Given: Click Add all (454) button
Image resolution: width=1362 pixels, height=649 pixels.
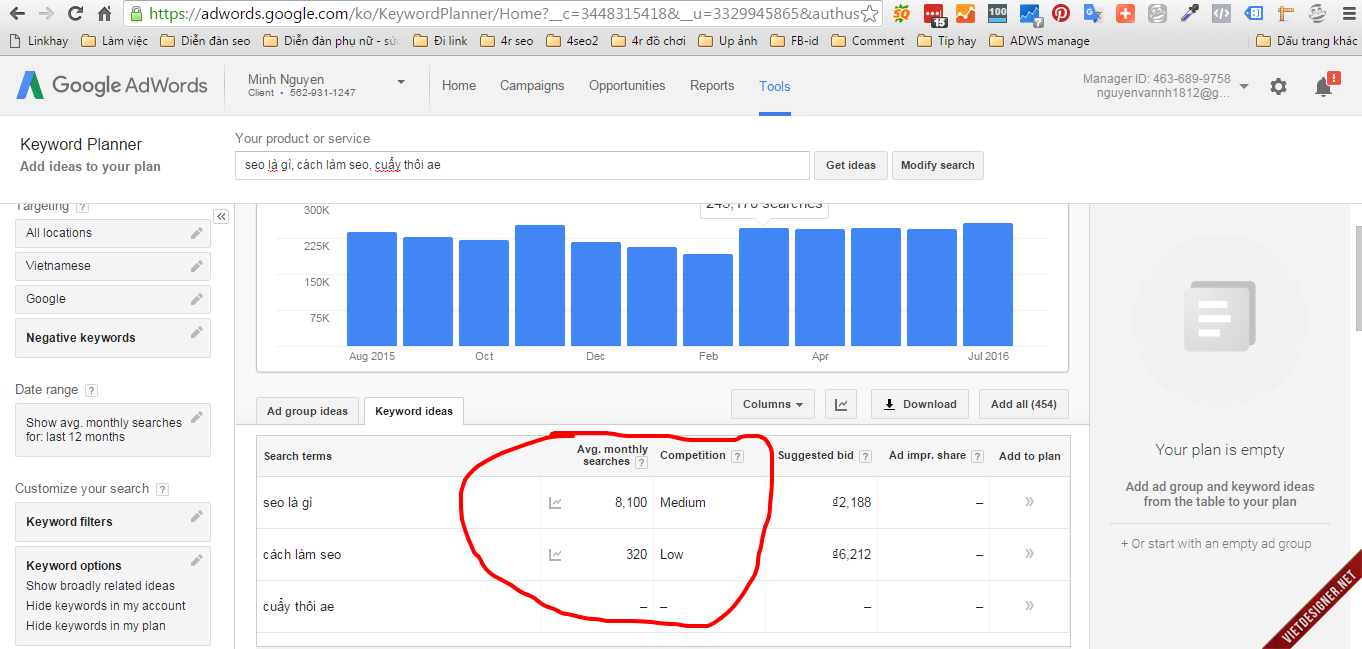Looking at the screenshot, I should (x=1024, y=404).
